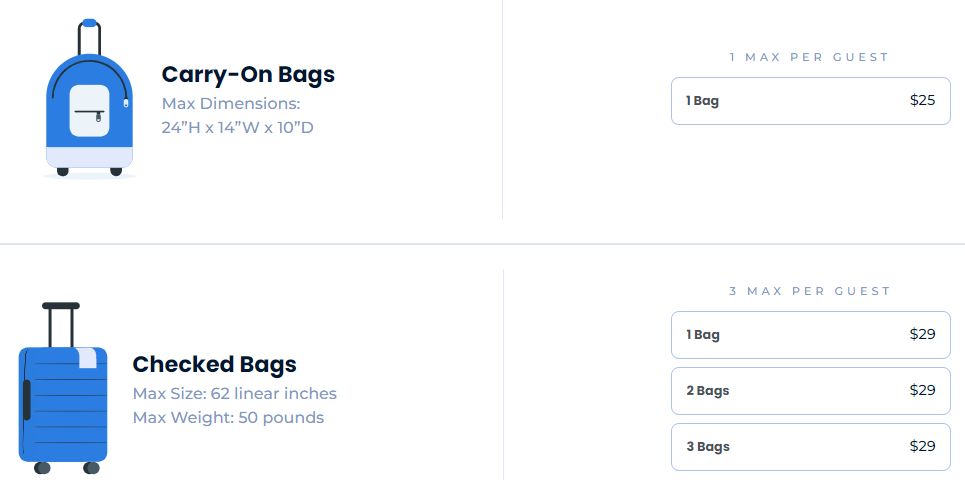
Task: Click the Checked Bags heading
Action: (215, 365)
